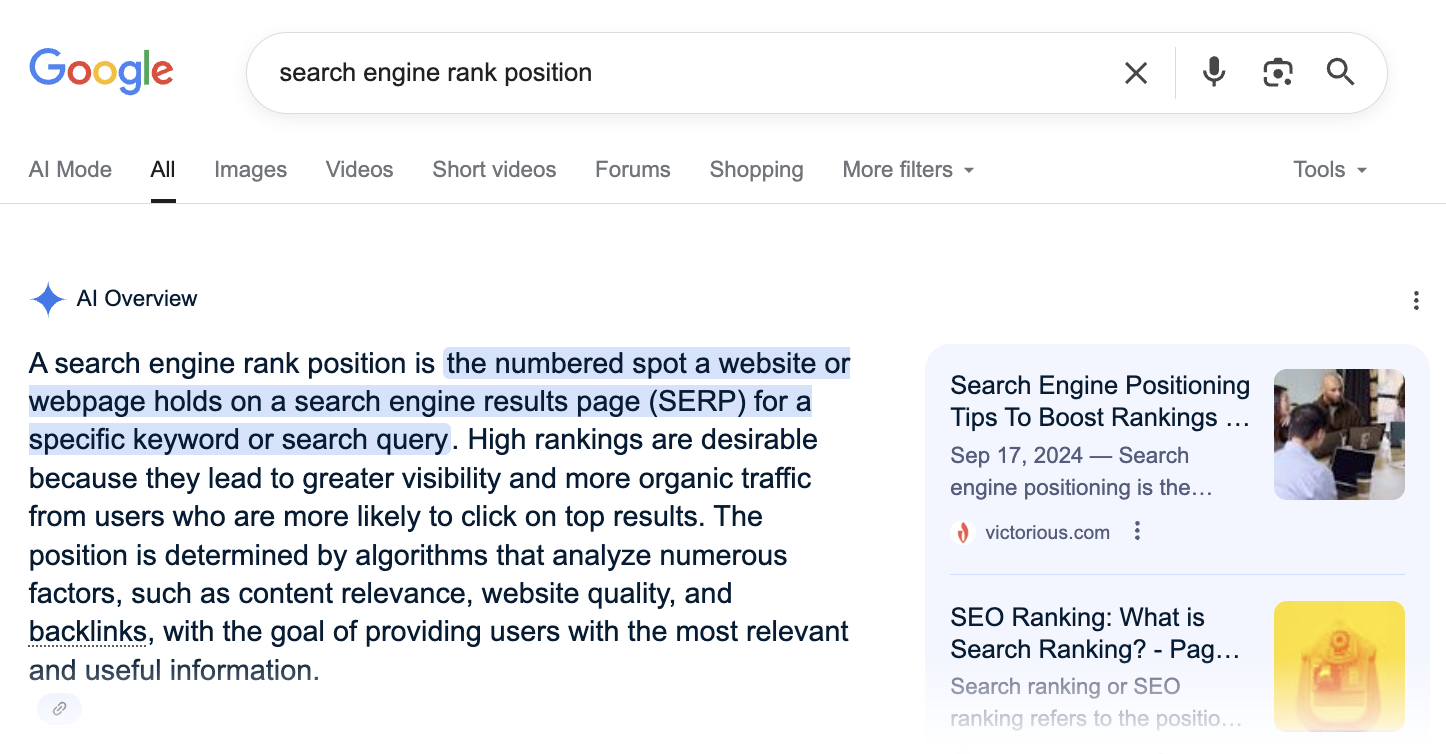
Task: Open the Videos tab
Action: tap(359, 170)
